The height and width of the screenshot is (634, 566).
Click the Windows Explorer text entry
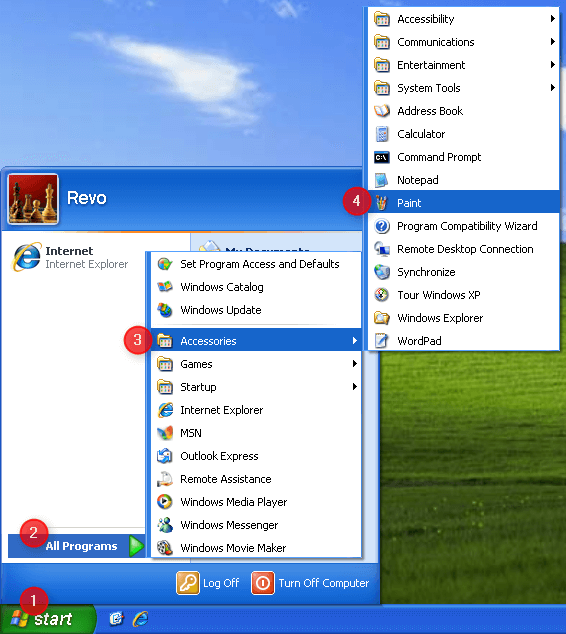[x=440, y=318]
